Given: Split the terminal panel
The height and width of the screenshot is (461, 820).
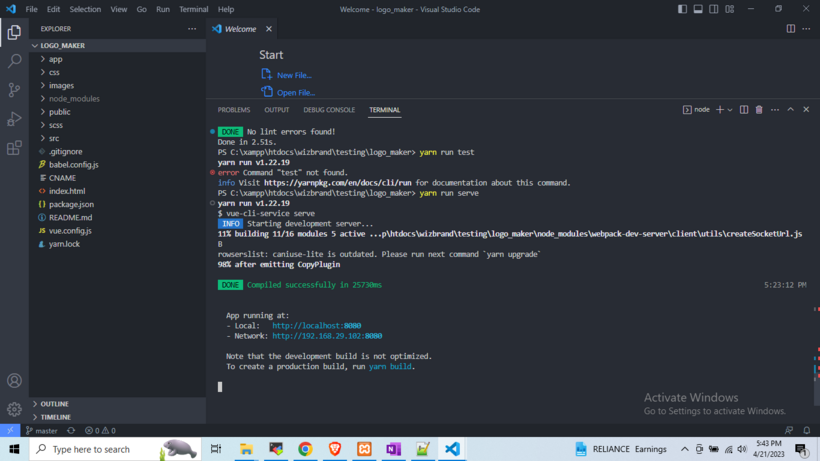Looking at the screenshot, I should coord(743,110).
